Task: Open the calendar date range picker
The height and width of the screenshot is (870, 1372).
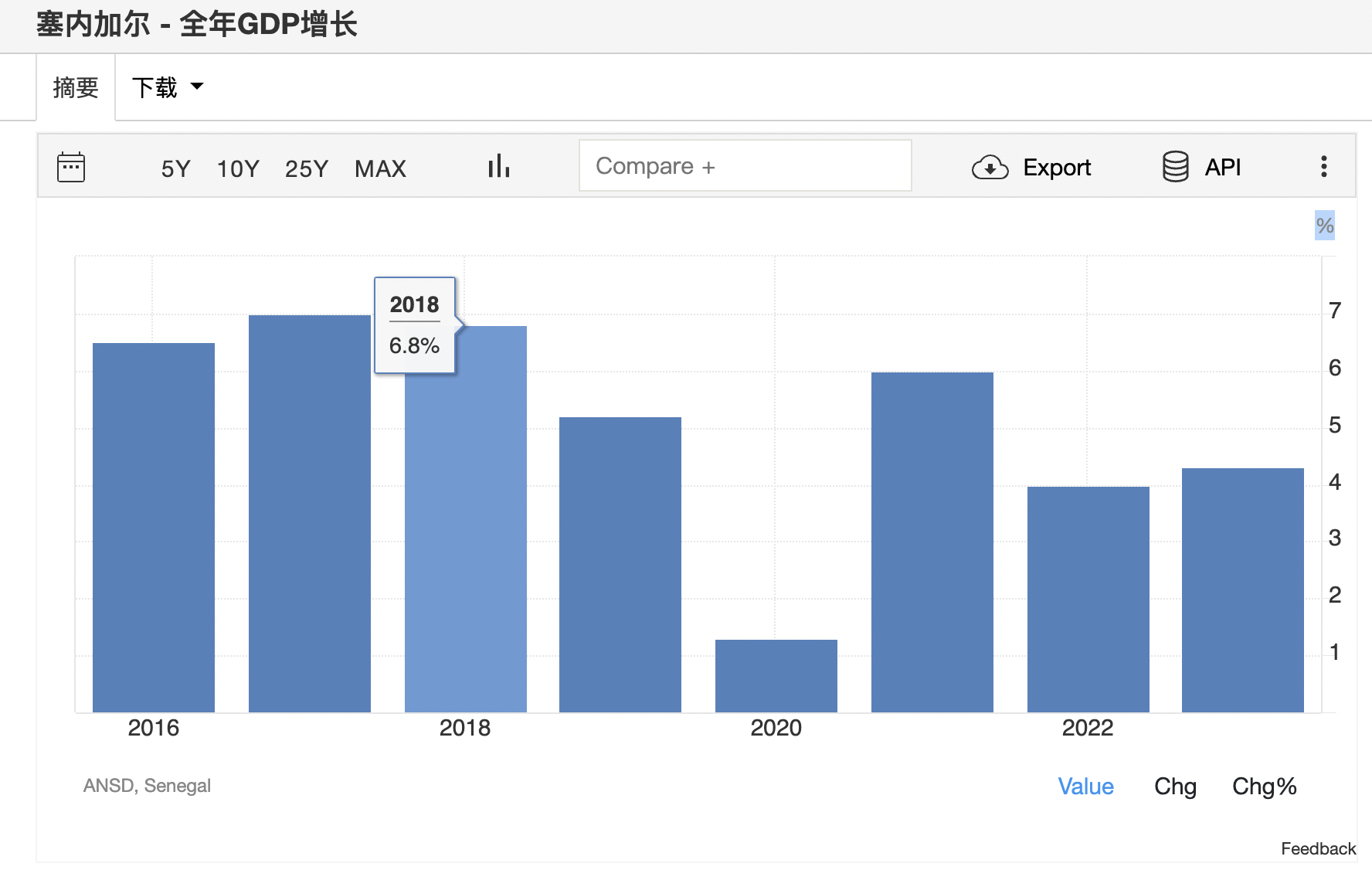Action: 71,167
